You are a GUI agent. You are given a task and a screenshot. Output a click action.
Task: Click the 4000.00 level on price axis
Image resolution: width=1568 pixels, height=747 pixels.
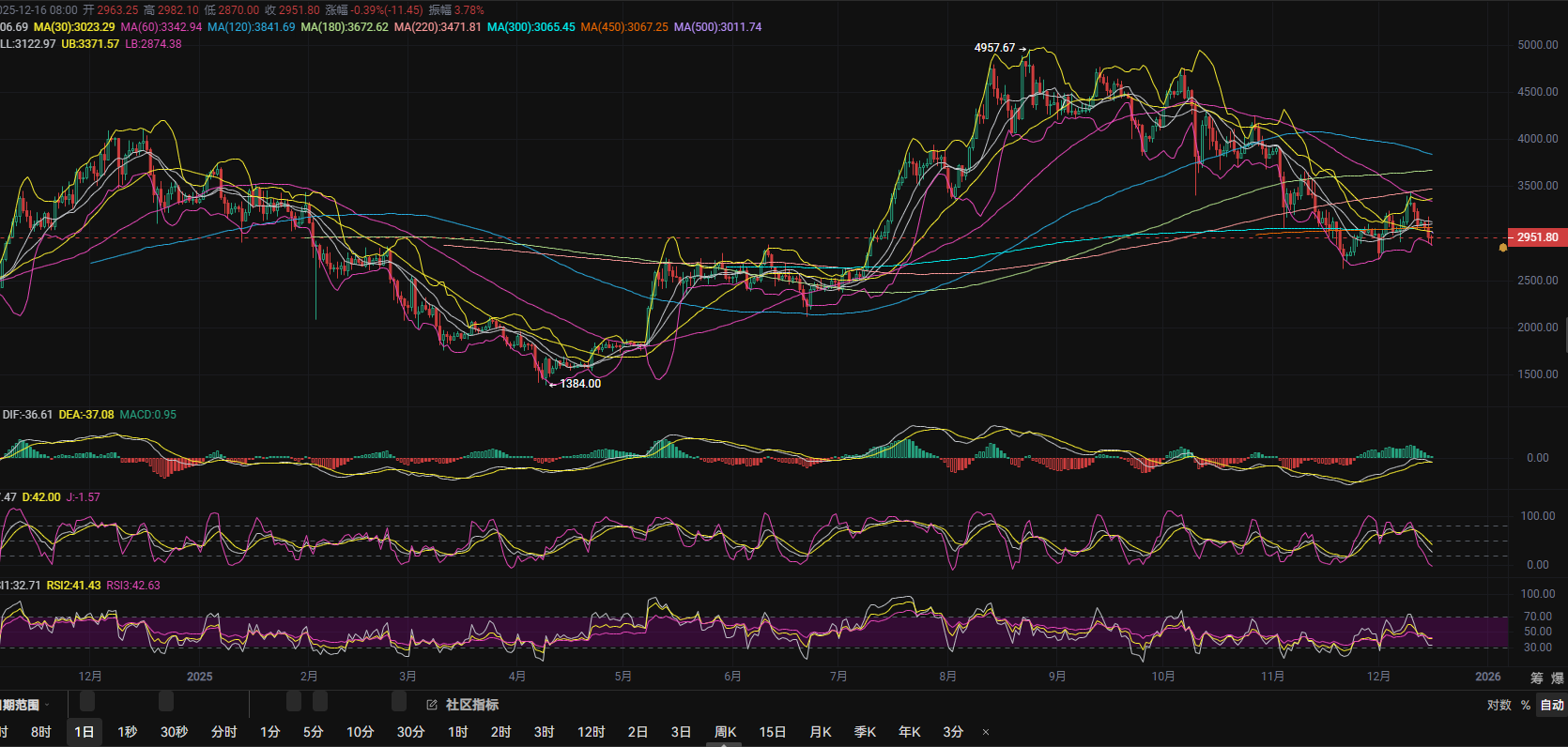(x=1537, y=139)
